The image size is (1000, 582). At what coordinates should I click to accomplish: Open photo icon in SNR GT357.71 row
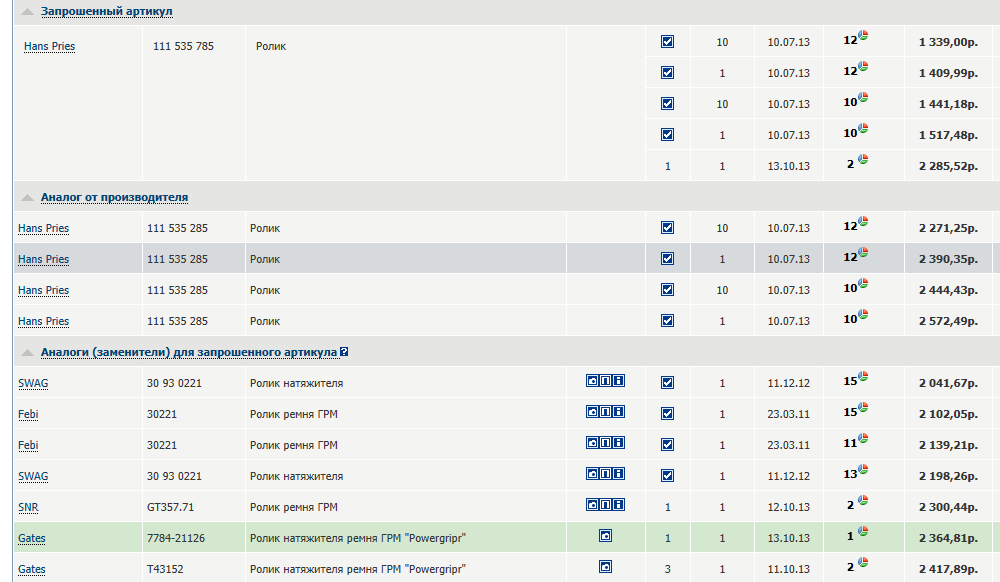click(x=592, y=505)
